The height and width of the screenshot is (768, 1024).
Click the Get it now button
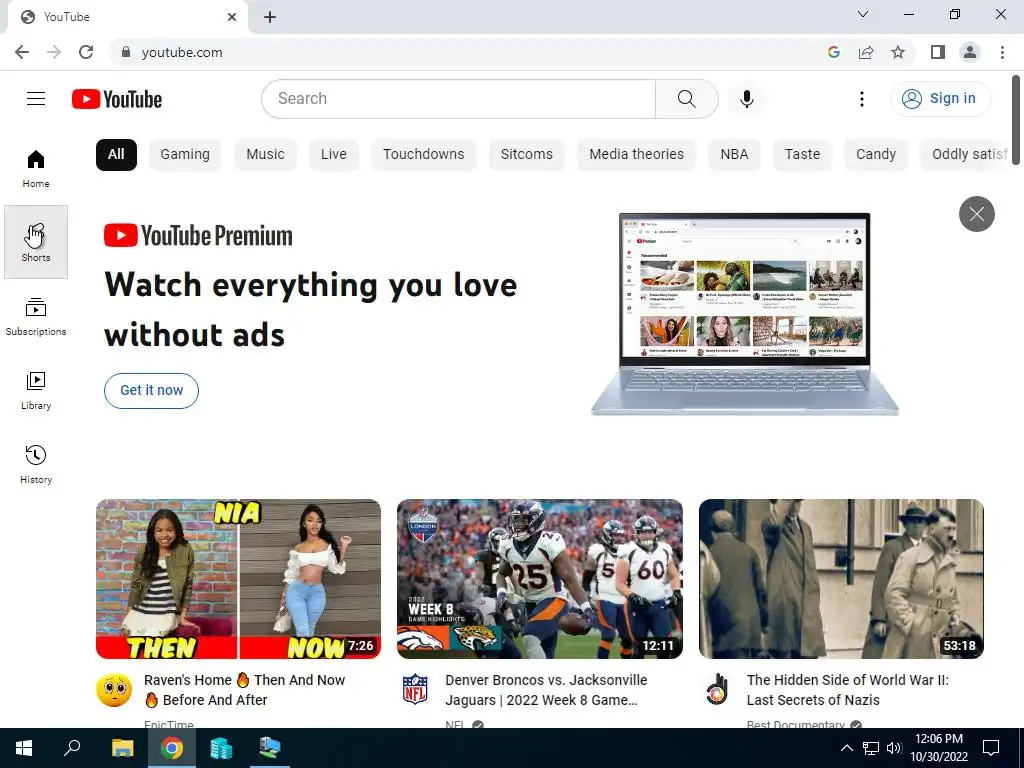click(x=152, y=391)
